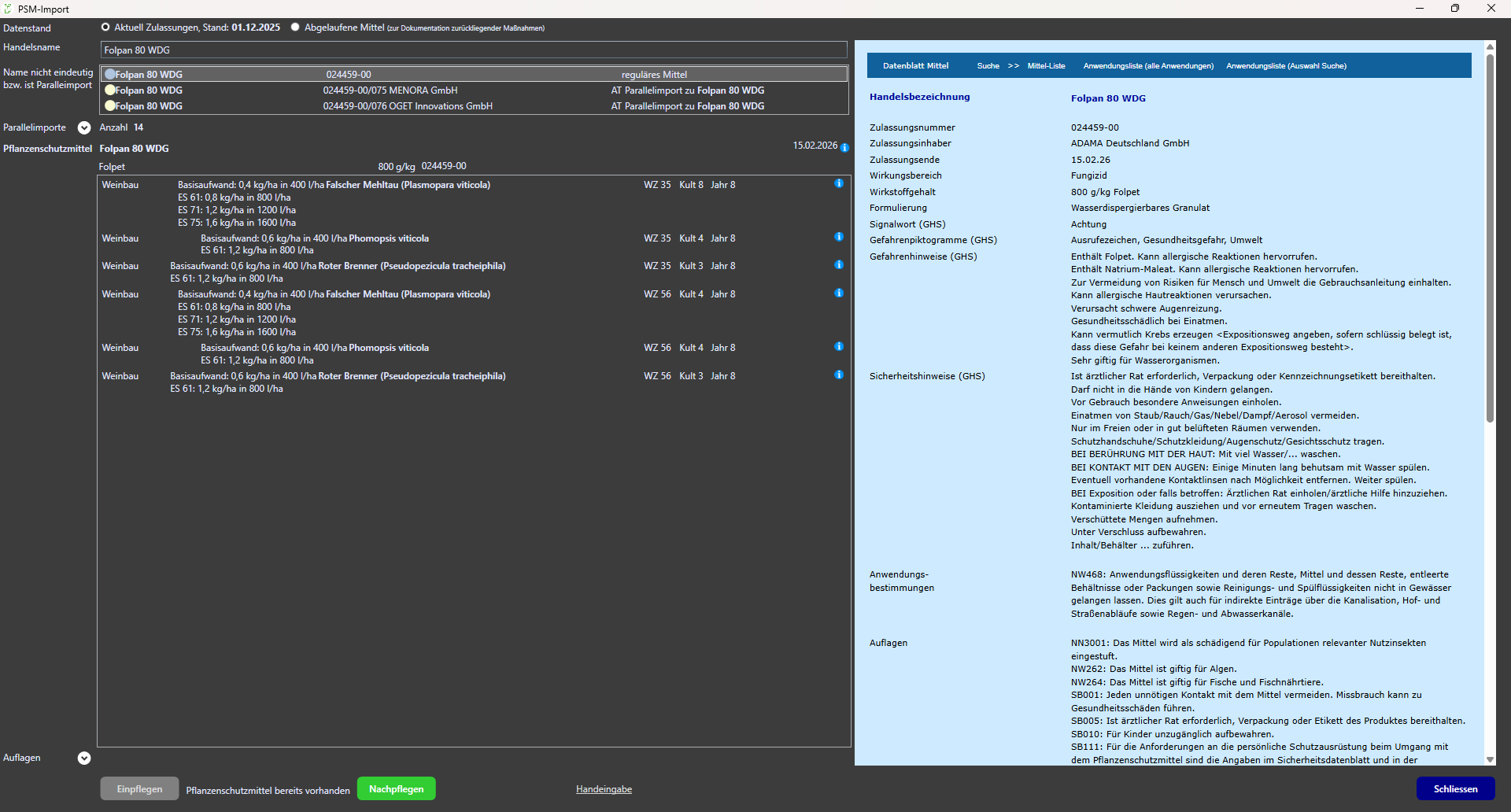Image resolution: width=1511 pixels, height=812 pixels.
Task: Click info icon for Roter Brenner WZ 56
Action: (x=839, y=375)
